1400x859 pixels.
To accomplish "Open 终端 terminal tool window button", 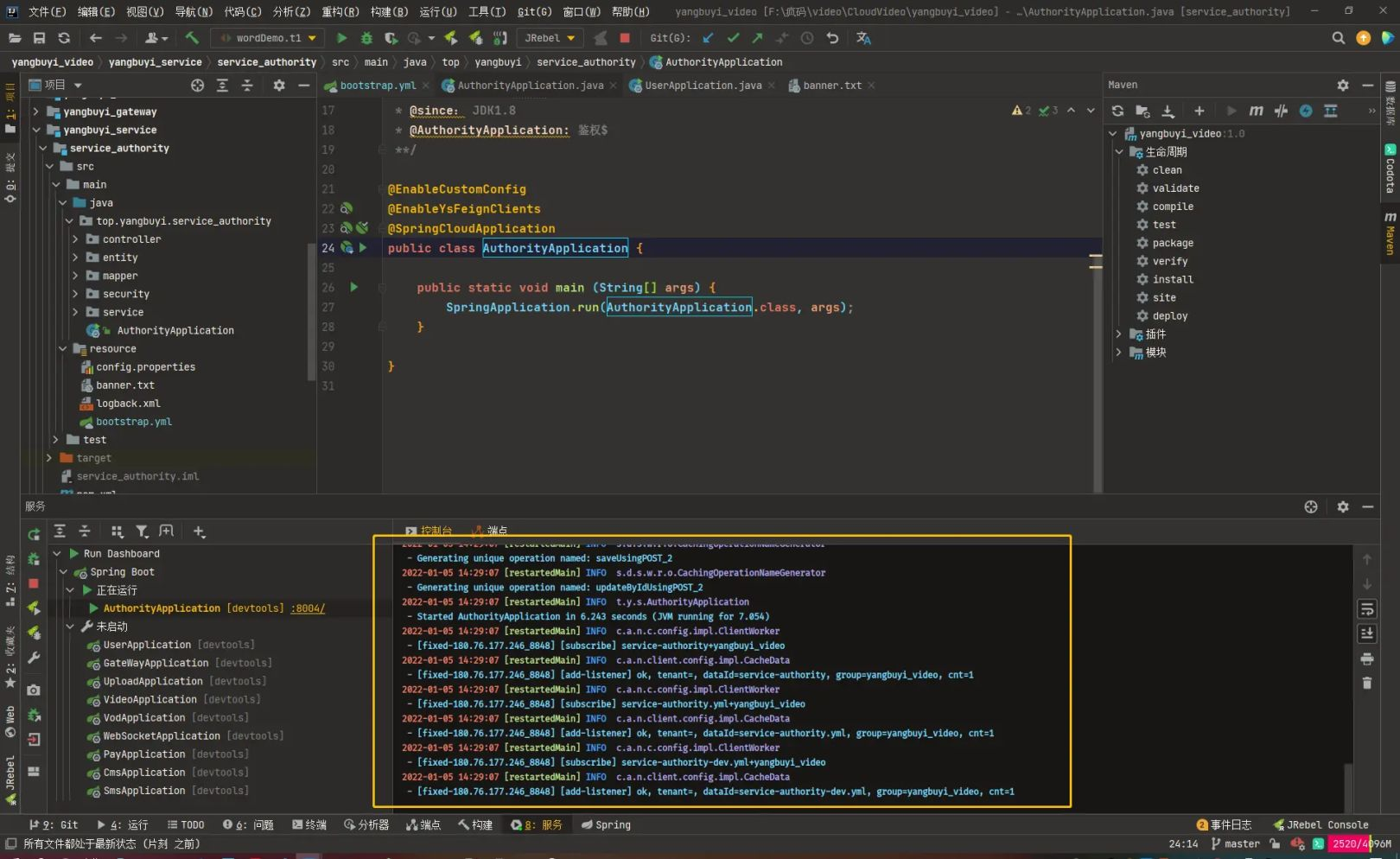I will [309, 825].
